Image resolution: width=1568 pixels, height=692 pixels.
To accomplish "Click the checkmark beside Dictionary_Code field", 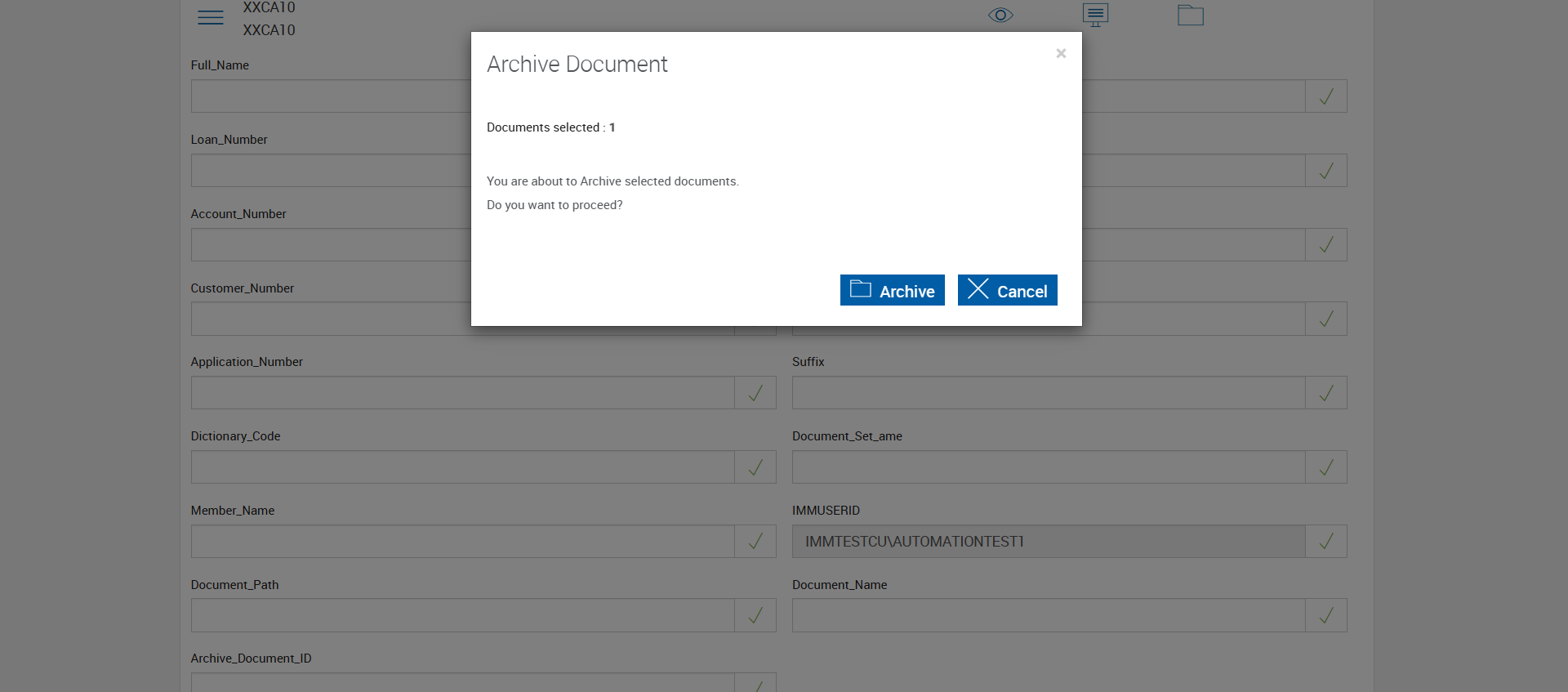I will point(755,467).
